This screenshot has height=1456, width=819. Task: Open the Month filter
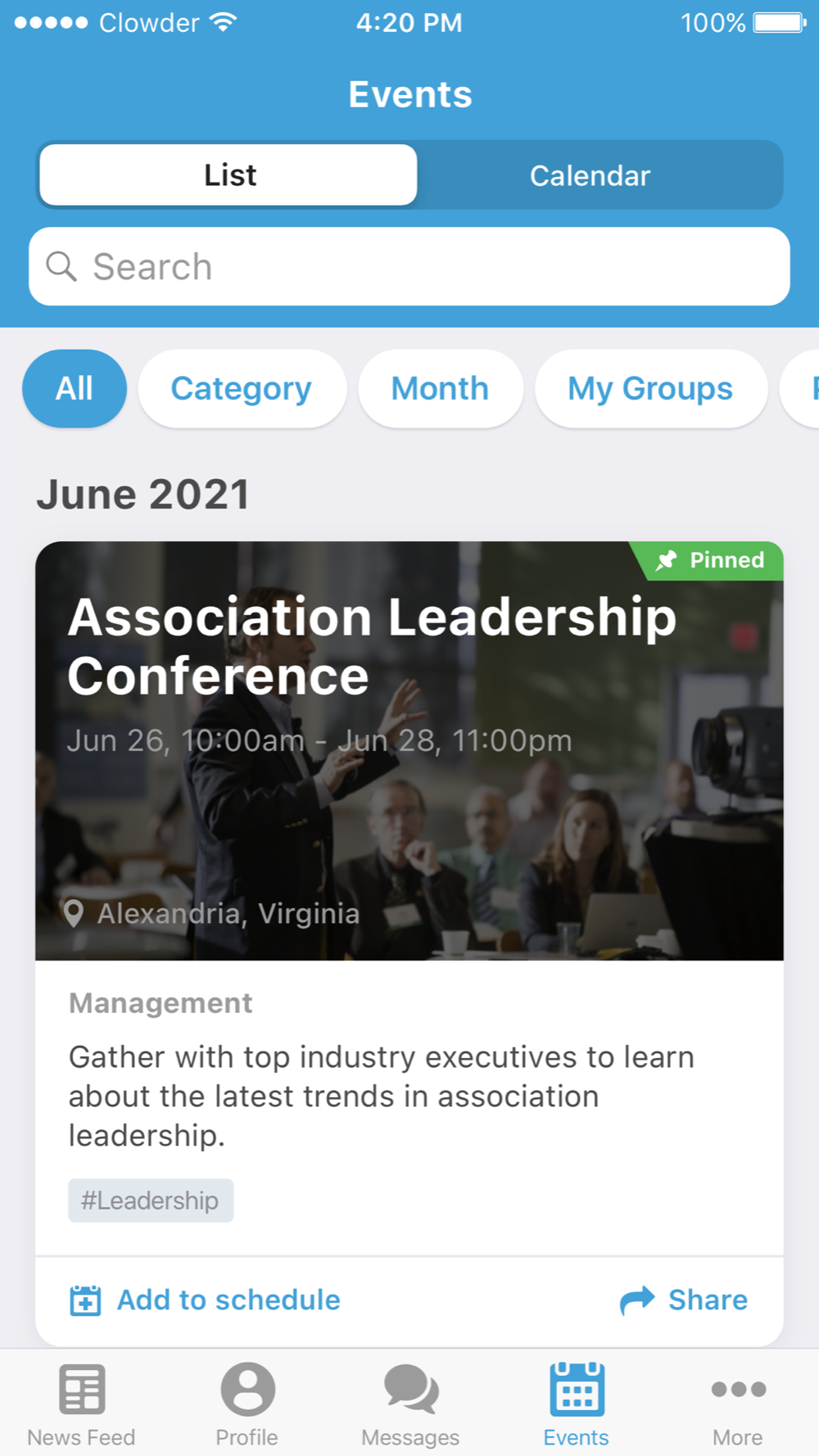[440, 388]
